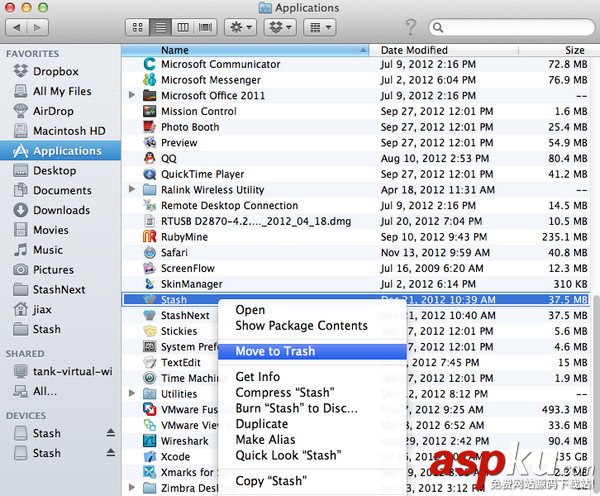Choose Open from context menu
Screen dimensions: 600x496
312,310
